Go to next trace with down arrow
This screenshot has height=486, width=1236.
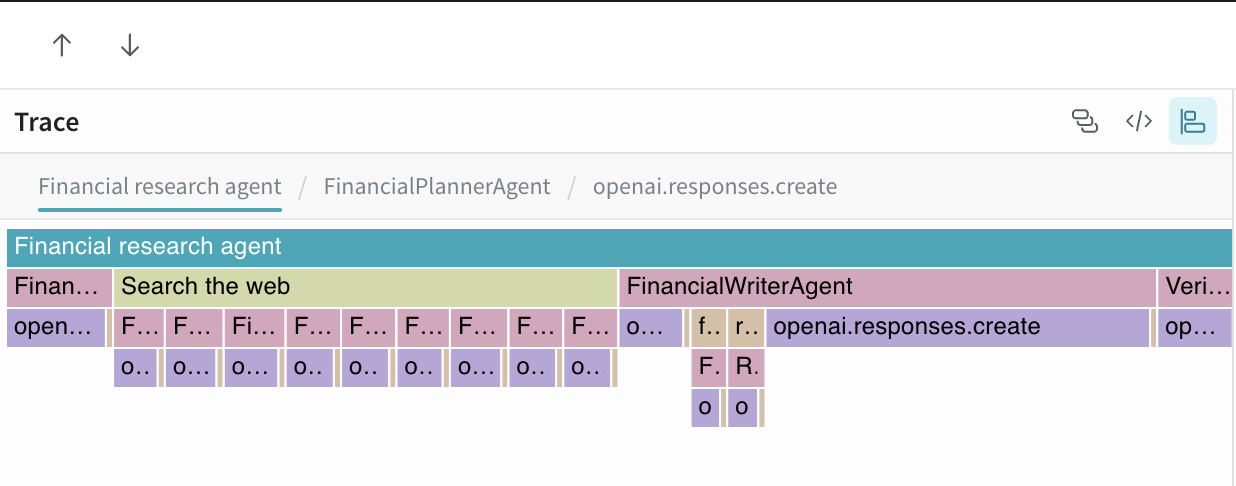pos(130,45)
